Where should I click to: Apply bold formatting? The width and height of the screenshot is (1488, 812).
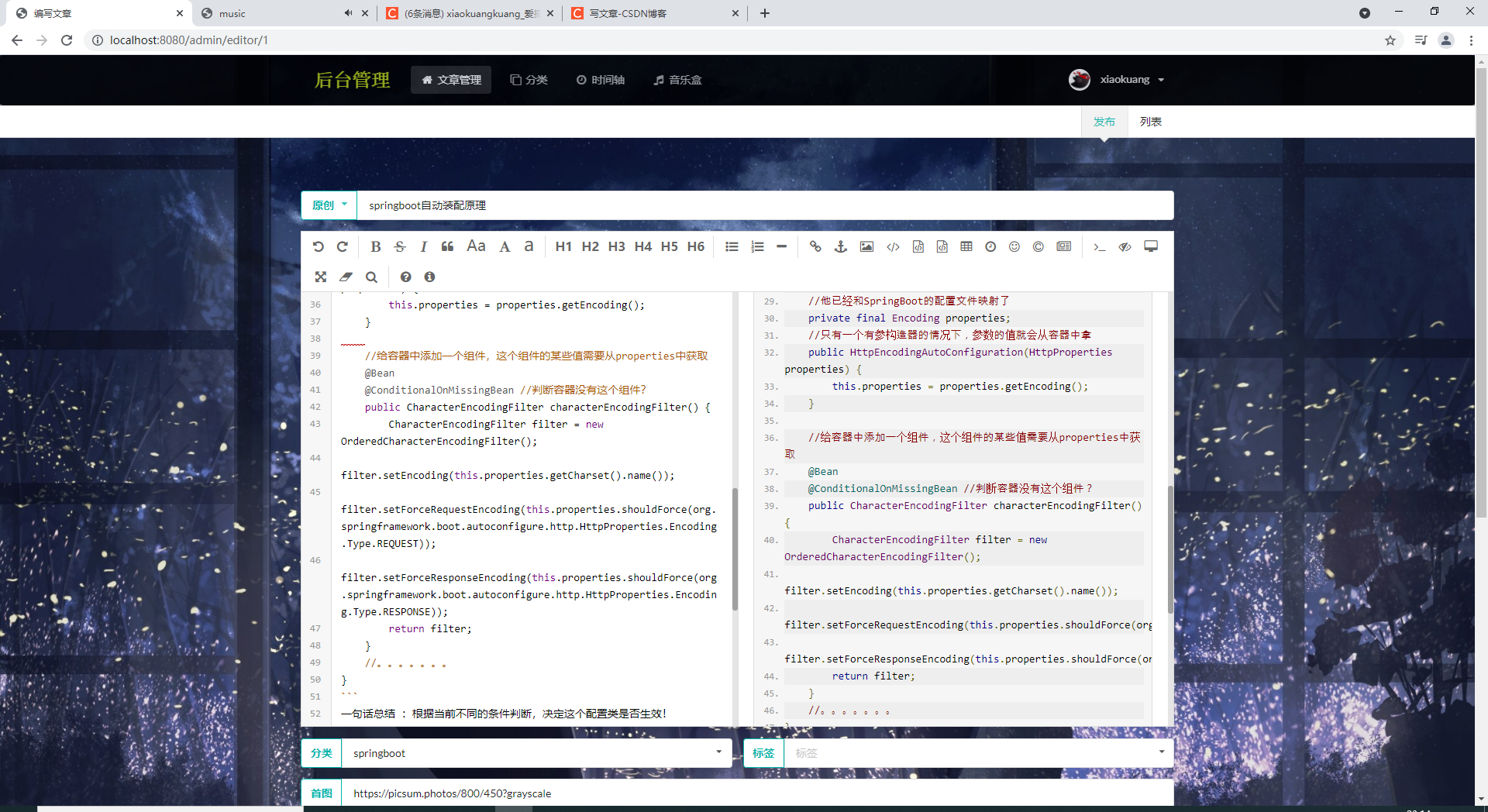coord(375,246)
